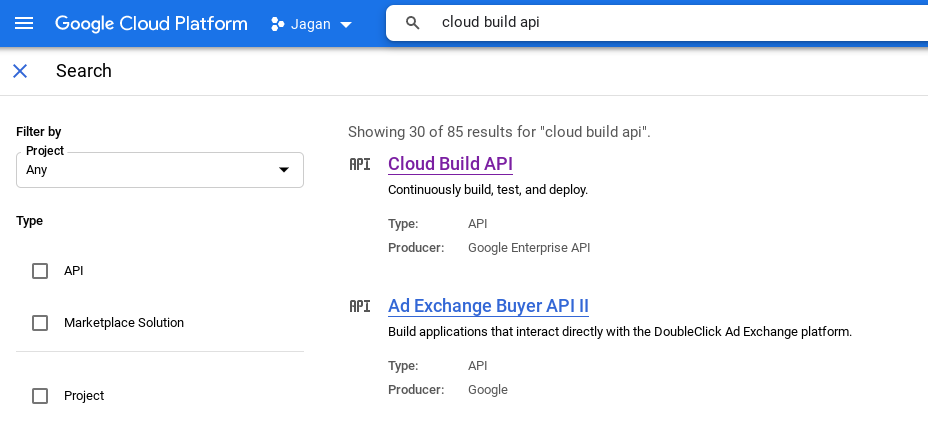The width and height of the screenshot is (928, 436).
Task: Enable the API type checkbox
Action: (40, 271)
